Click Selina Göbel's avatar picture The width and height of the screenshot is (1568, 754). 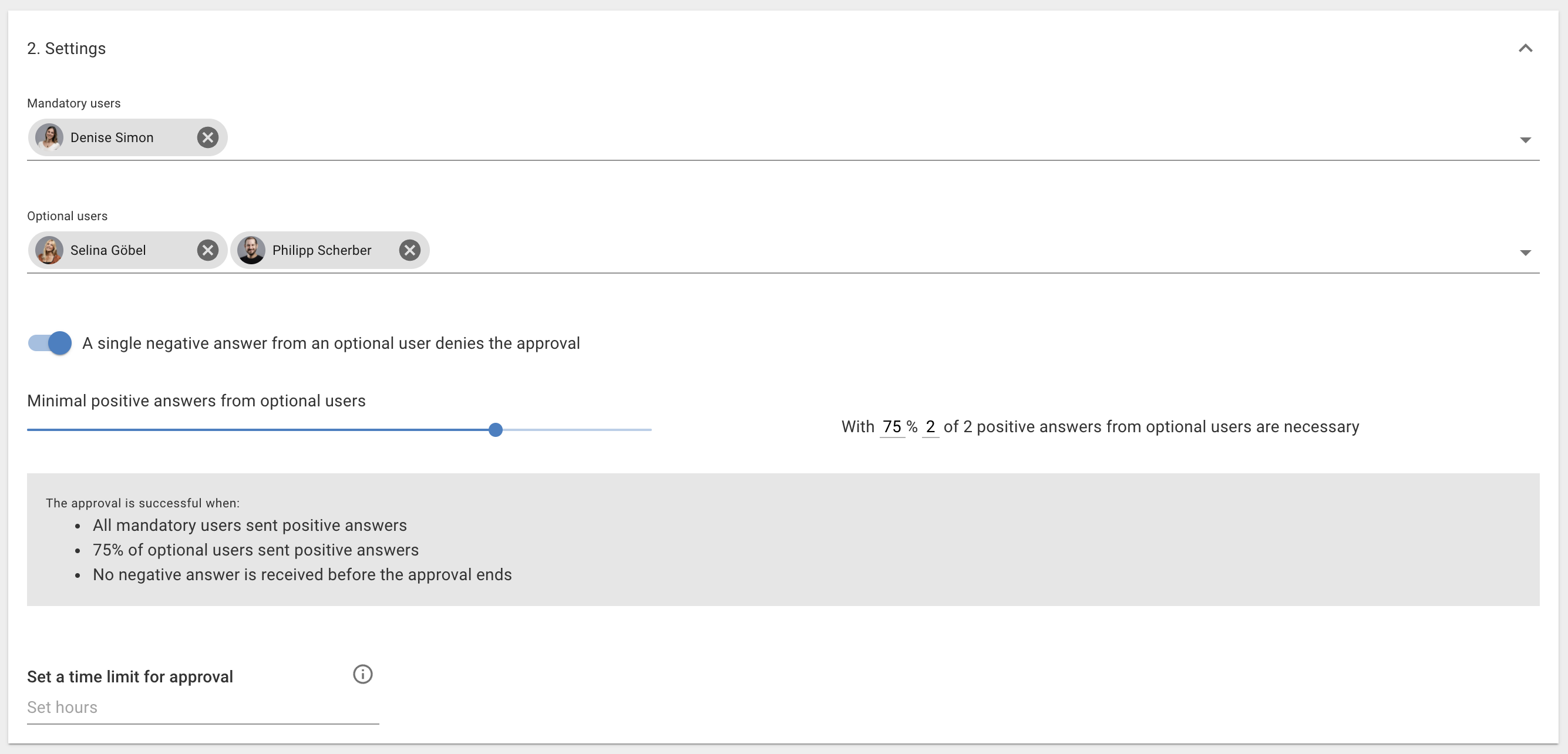click(49, 250)
